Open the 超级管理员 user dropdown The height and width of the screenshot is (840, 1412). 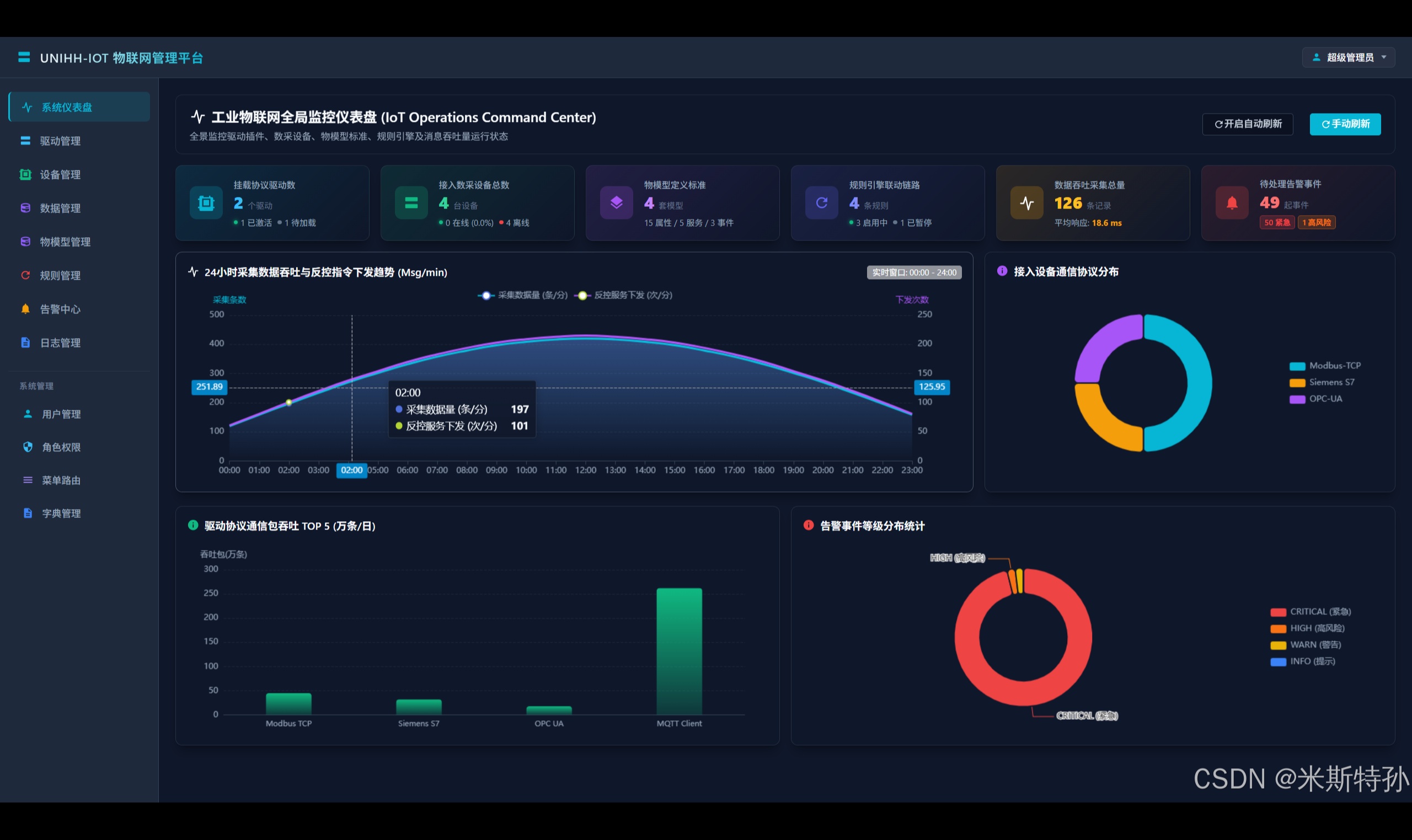click(x=1348, y=57)
